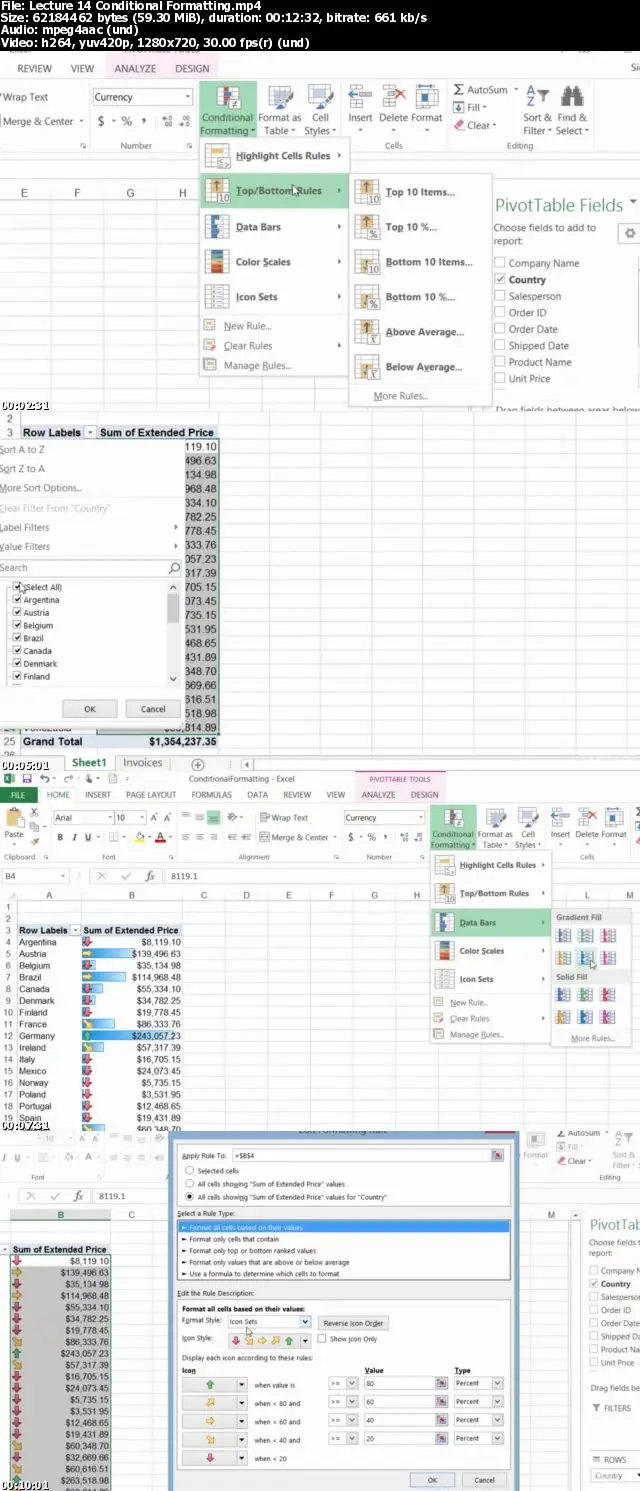Image resolution: width=640 pixels, height=1491 pixels.
Task: Toggle Underline formatting
Action: (88, 837)
